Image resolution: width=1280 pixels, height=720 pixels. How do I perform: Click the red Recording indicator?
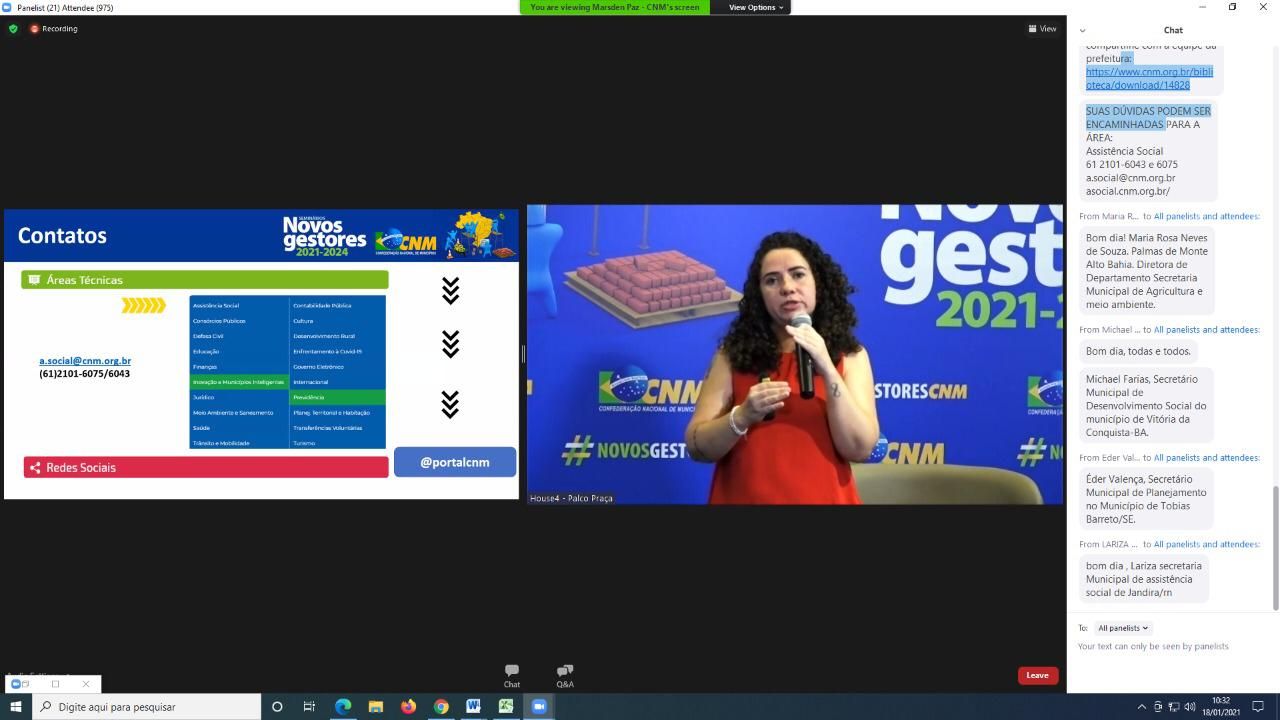[54, 29]
